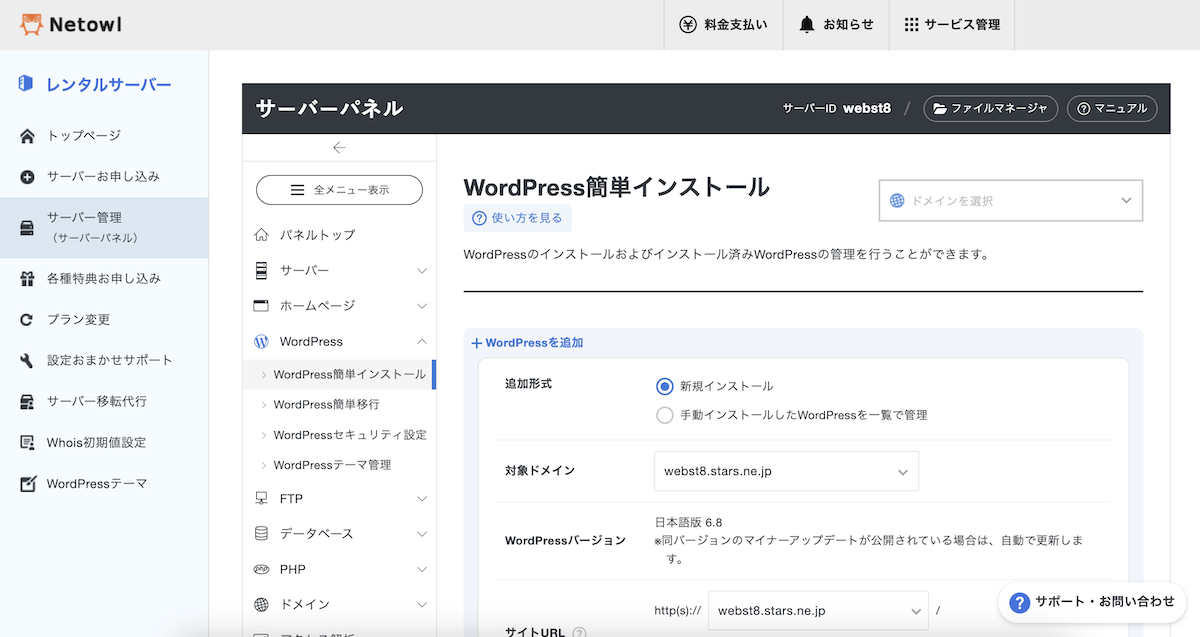
Task: Open サポート・お問い合わせ chat button
Action: pyautogui.click(x=1092, y=602)
